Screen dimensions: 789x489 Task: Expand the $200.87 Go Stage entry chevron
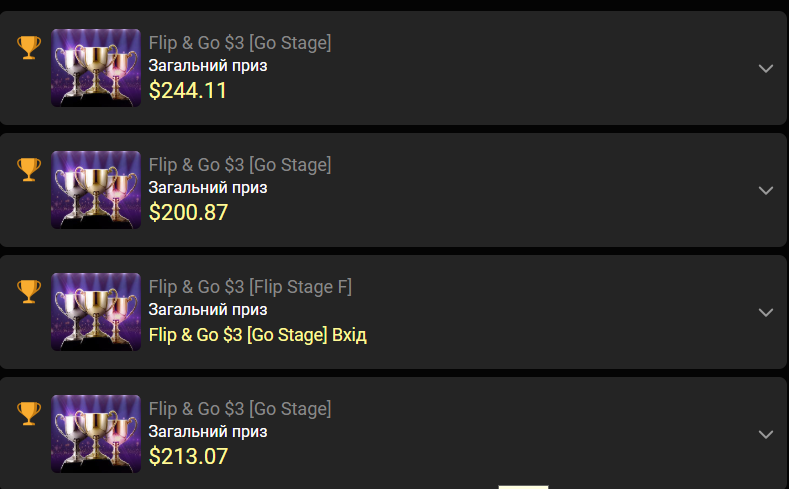click(x=765, y=191)
